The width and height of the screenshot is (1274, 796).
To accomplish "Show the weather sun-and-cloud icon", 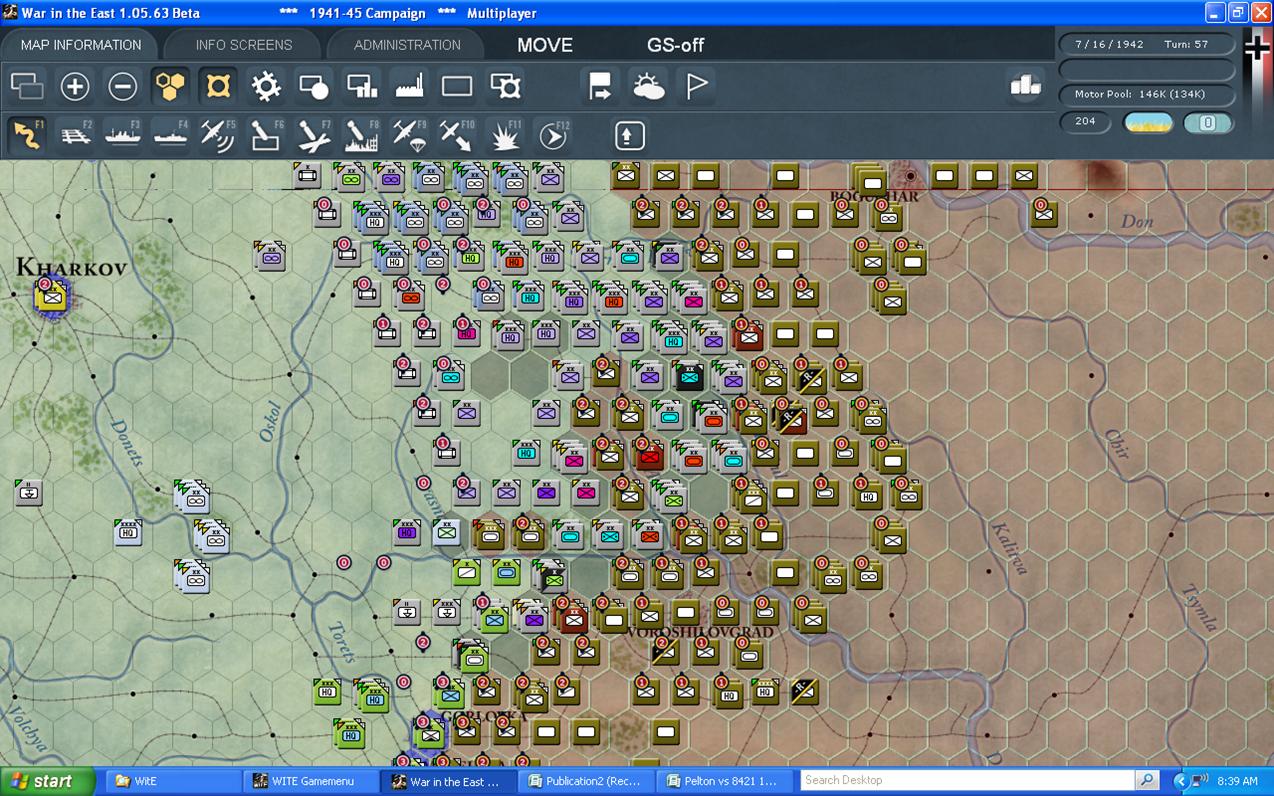I will (x=648, y=86).
